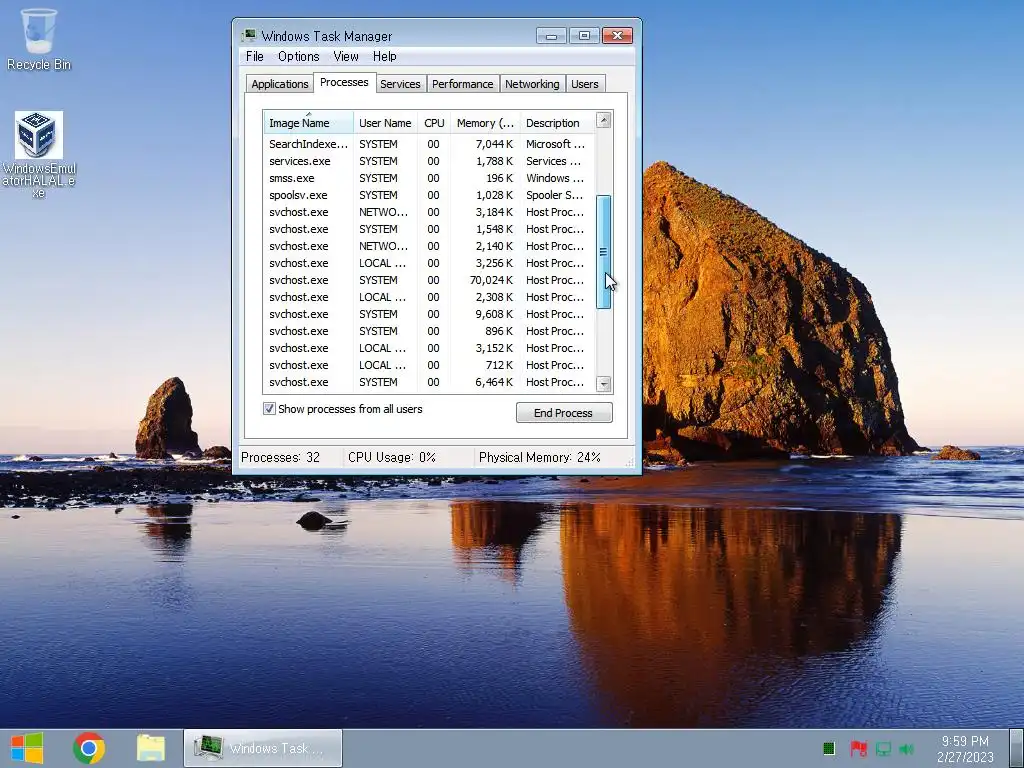1024x768 pixels.
Task: Select the SearchIndexe... process row
Action: point(429,144)
